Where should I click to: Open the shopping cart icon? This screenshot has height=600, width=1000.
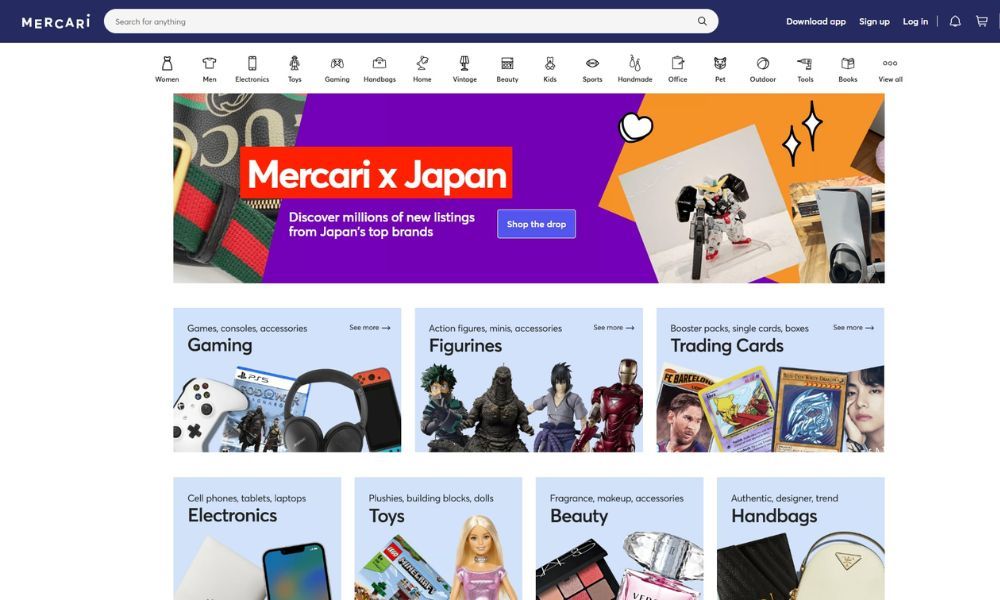click(x=982, y=21)
